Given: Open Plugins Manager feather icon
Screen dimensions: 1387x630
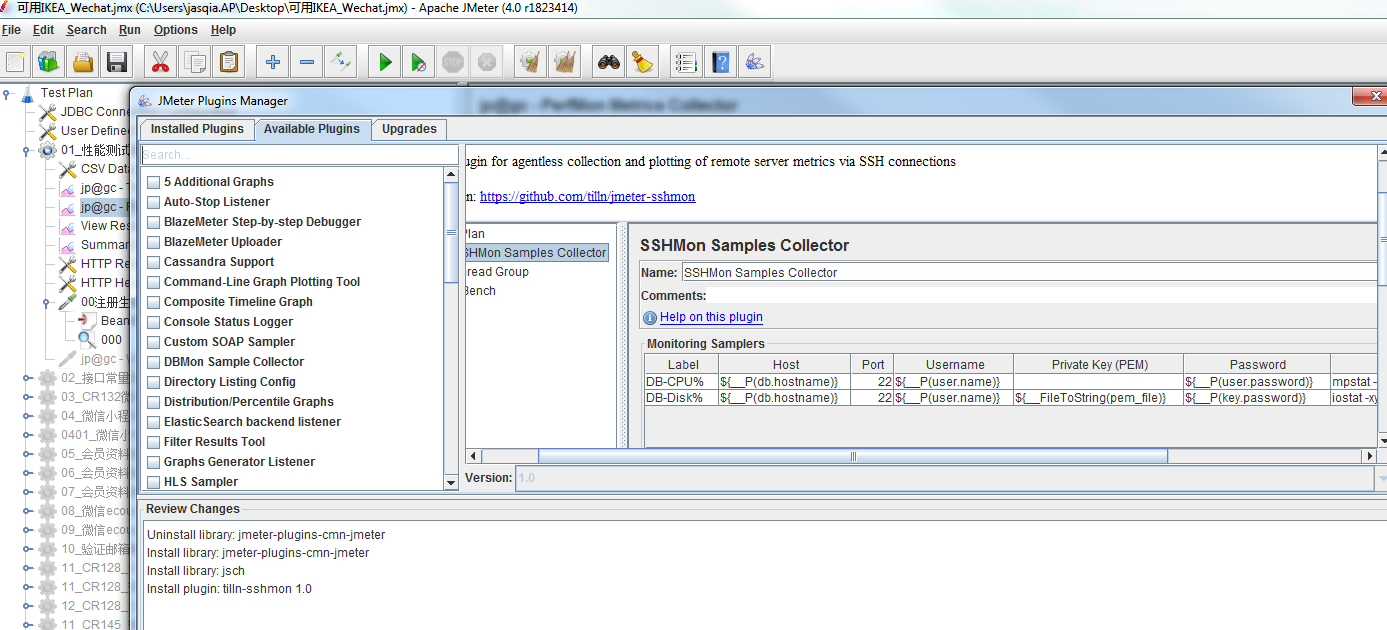Looking at the screenshot, I should tap(755, 62).
